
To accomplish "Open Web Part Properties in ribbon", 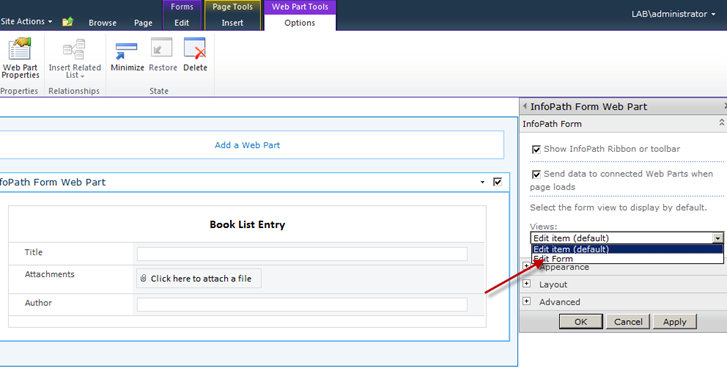I will (20, 58).
